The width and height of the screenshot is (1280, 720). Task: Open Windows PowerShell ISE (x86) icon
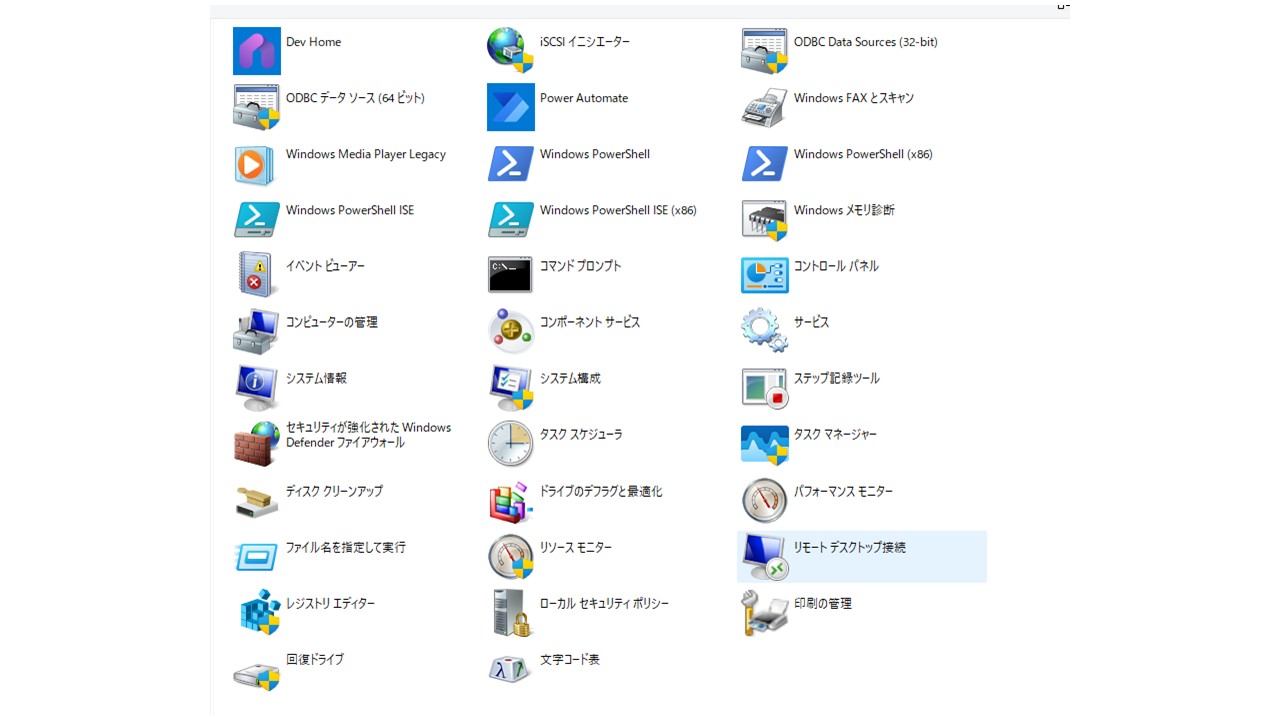click(511, 219)
